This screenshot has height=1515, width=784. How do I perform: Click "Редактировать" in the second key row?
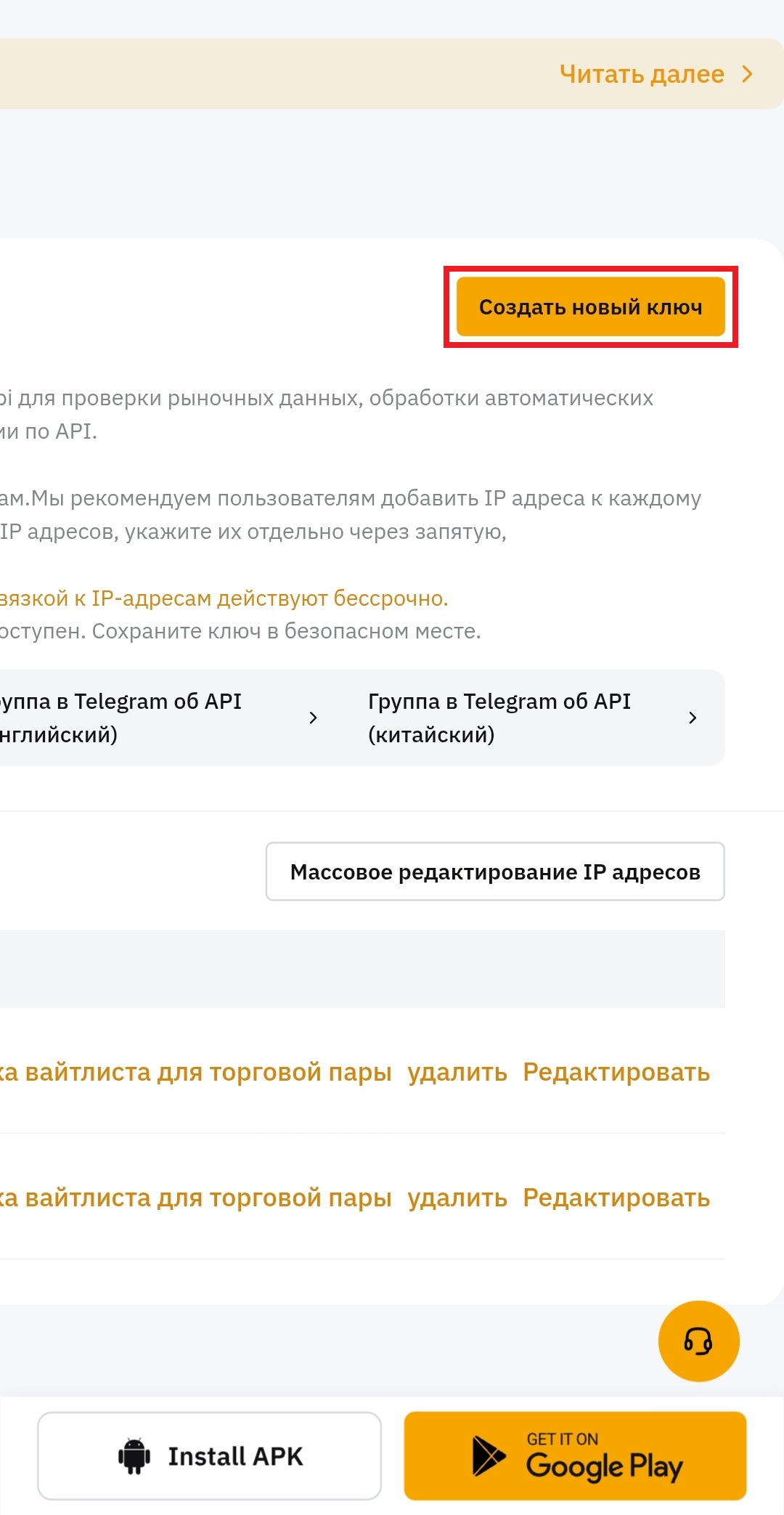616,1198
